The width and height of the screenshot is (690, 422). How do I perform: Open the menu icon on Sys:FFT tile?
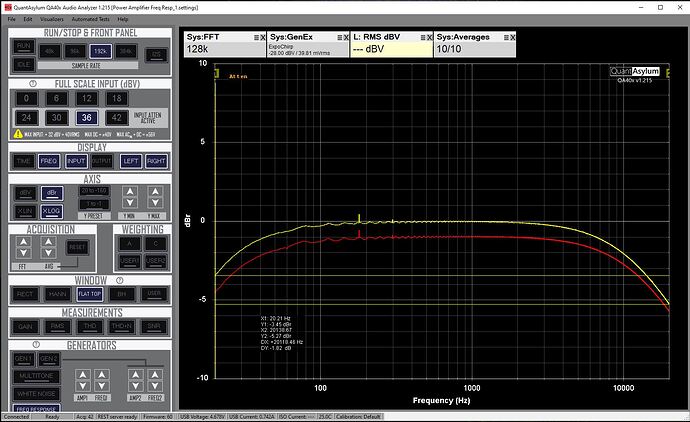[256, 37]
